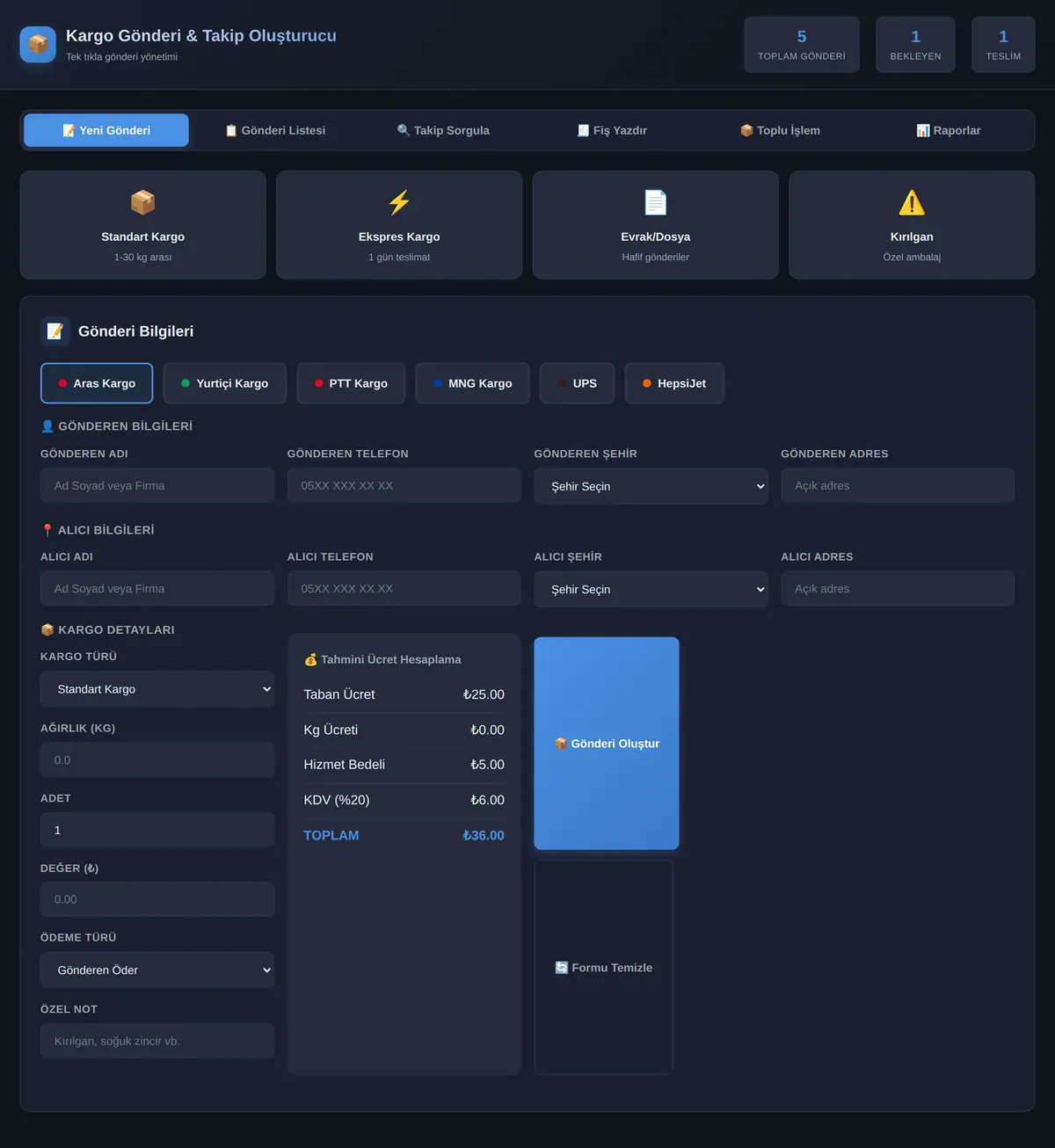The width and height of the screenshot is (1055, 1148).
Task: Select Yurtiçi Kargo carrier
Action: [225, 383]
